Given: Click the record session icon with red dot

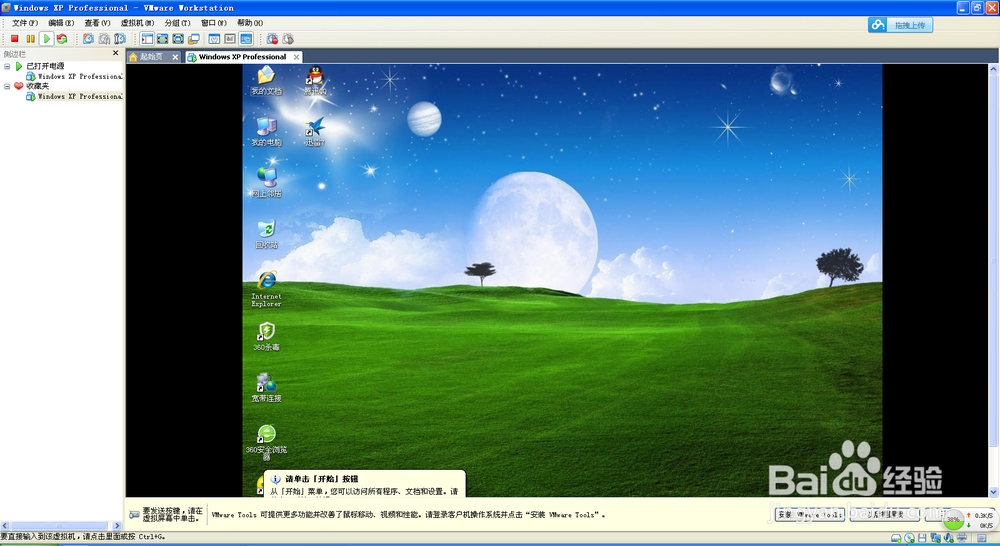Looking at the screenshot, I should pyautogui.click(x=272, y=39).
